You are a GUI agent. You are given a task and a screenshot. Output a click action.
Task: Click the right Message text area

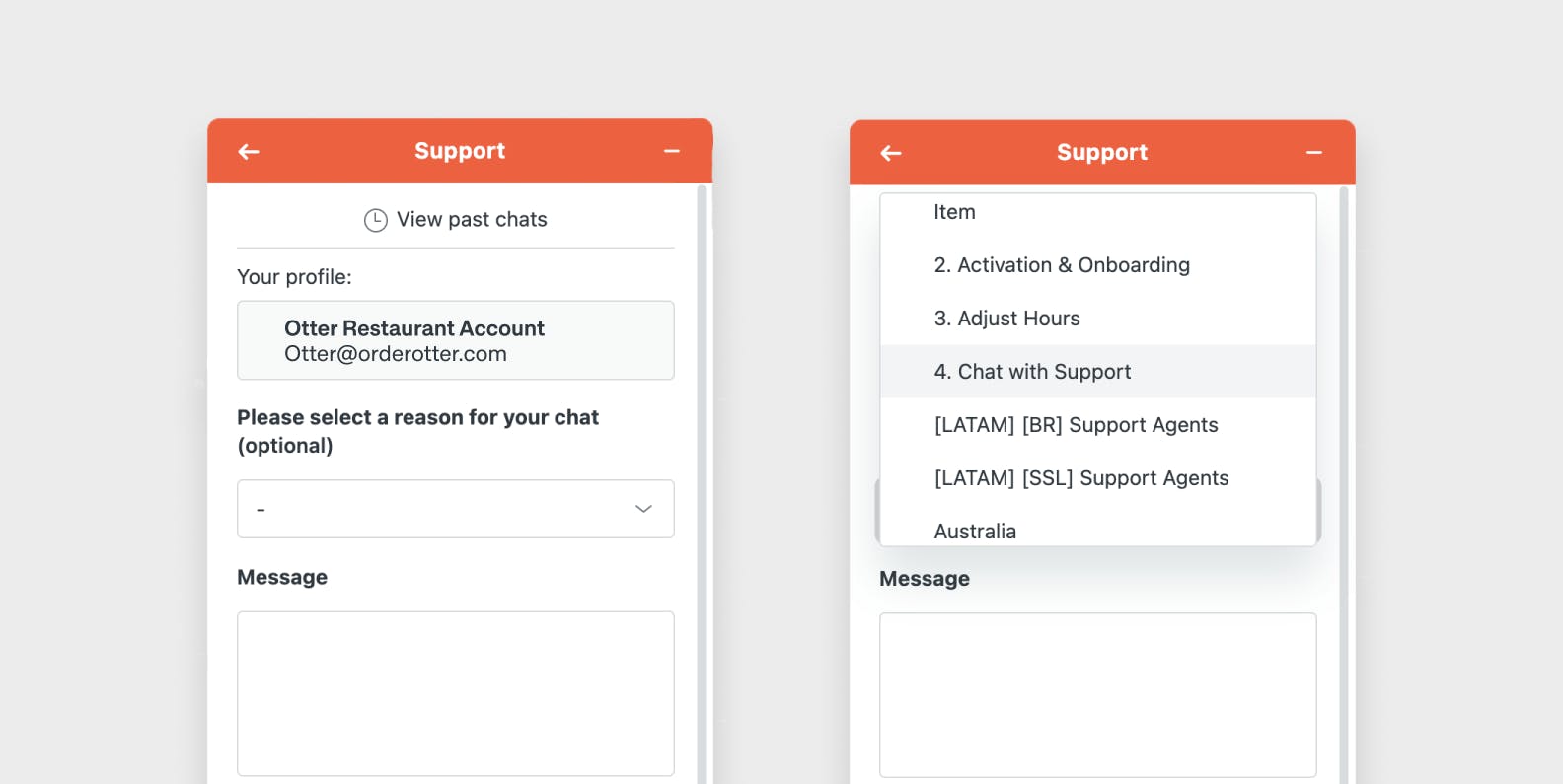click(x=1098, y=695)
